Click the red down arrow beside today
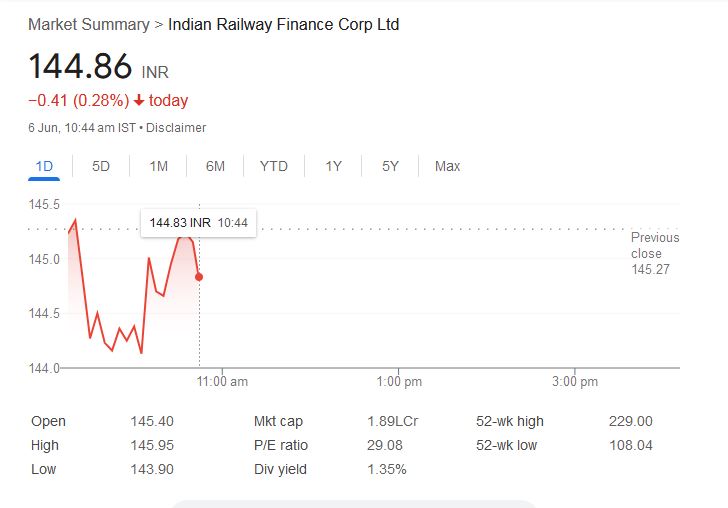 click(138, 100)
